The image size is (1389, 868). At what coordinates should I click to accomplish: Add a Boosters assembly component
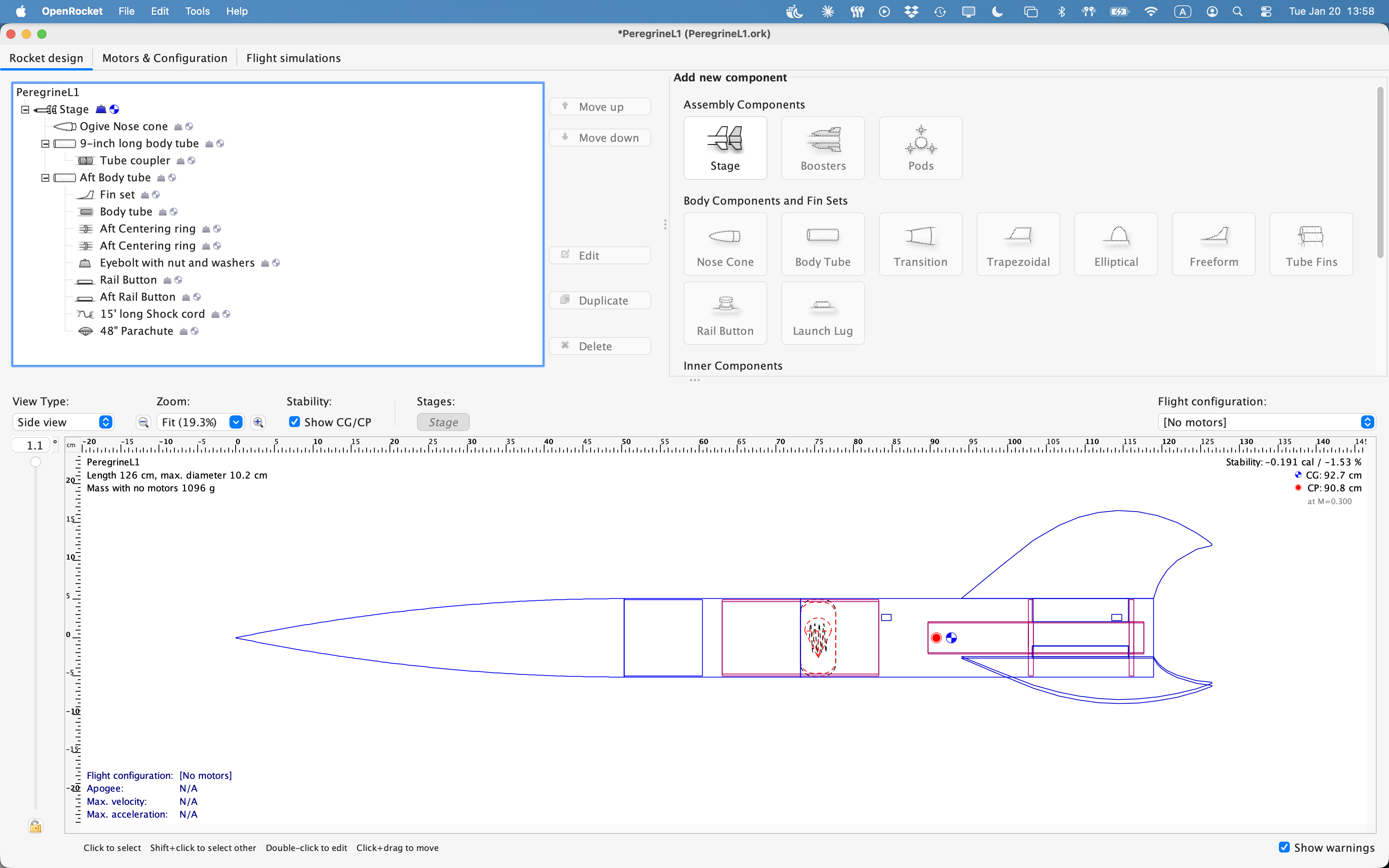click(822, 148)
